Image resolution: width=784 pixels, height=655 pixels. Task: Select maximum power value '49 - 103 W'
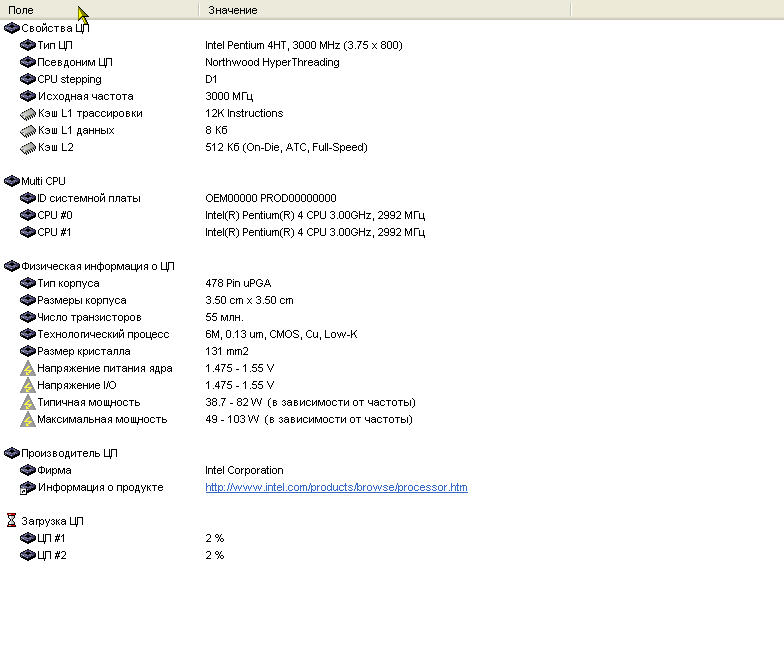232,419
